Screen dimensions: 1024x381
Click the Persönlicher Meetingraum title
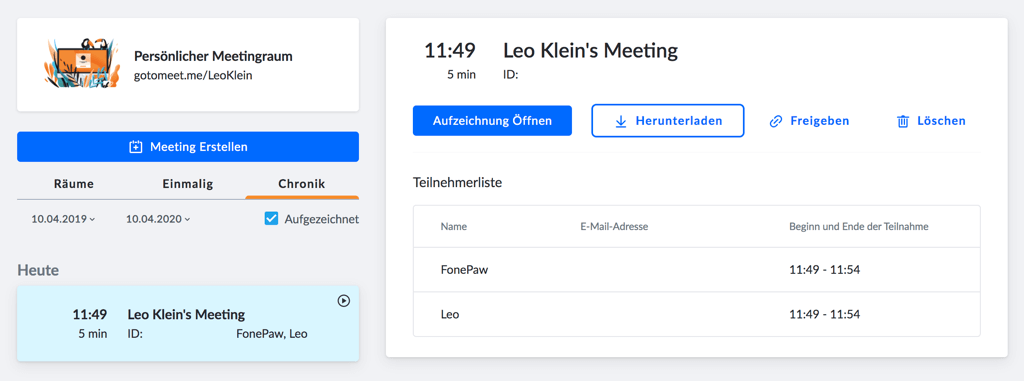[x=213, y=56]
